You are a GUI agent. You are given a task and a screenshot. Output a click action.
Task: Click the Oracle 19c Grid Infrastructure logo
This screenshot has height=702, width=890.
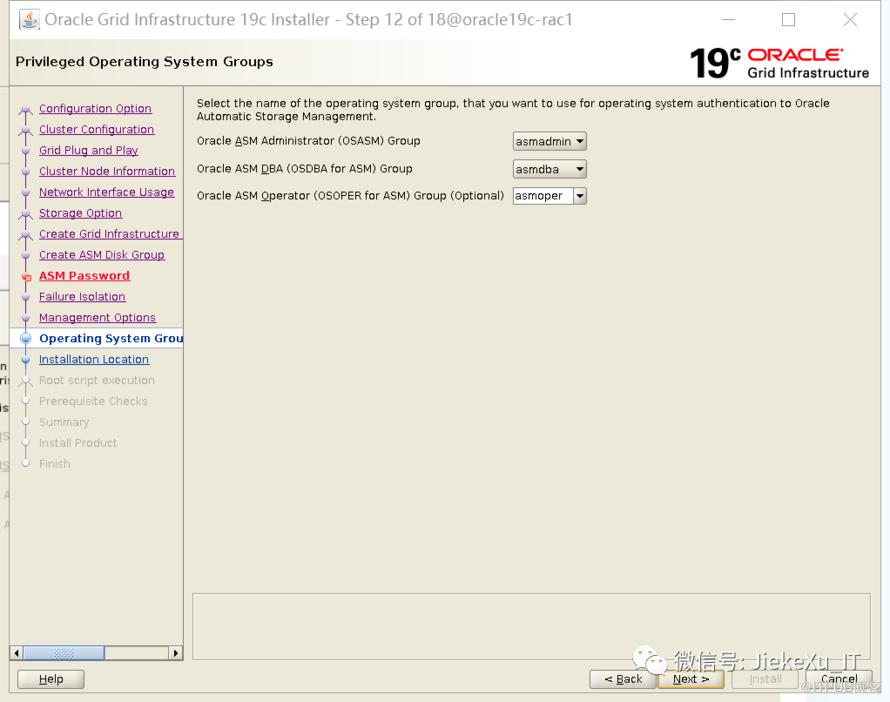click(779, 62)
